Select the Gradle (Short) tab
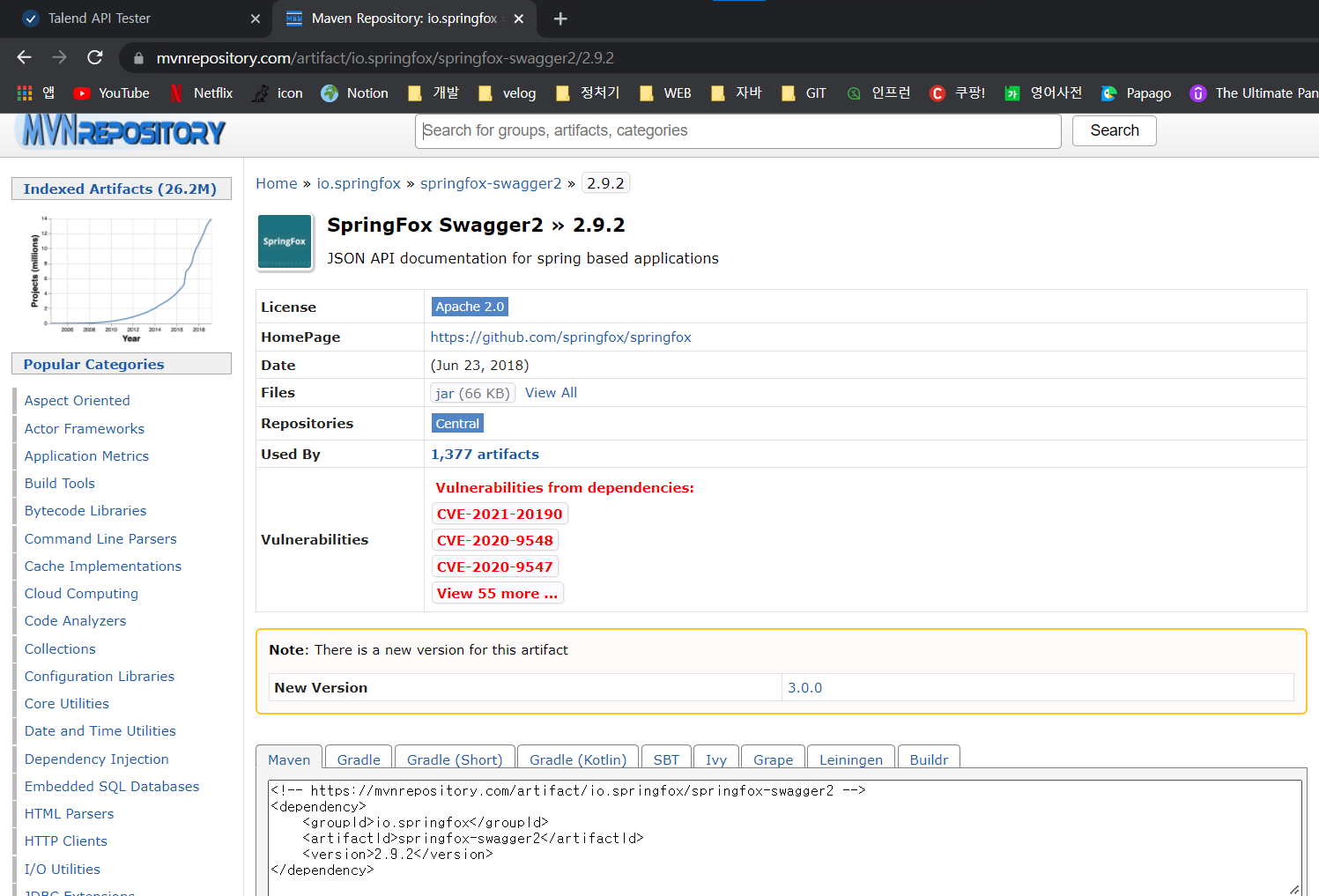The image size is (1319, 896). [x=455, y=759]
